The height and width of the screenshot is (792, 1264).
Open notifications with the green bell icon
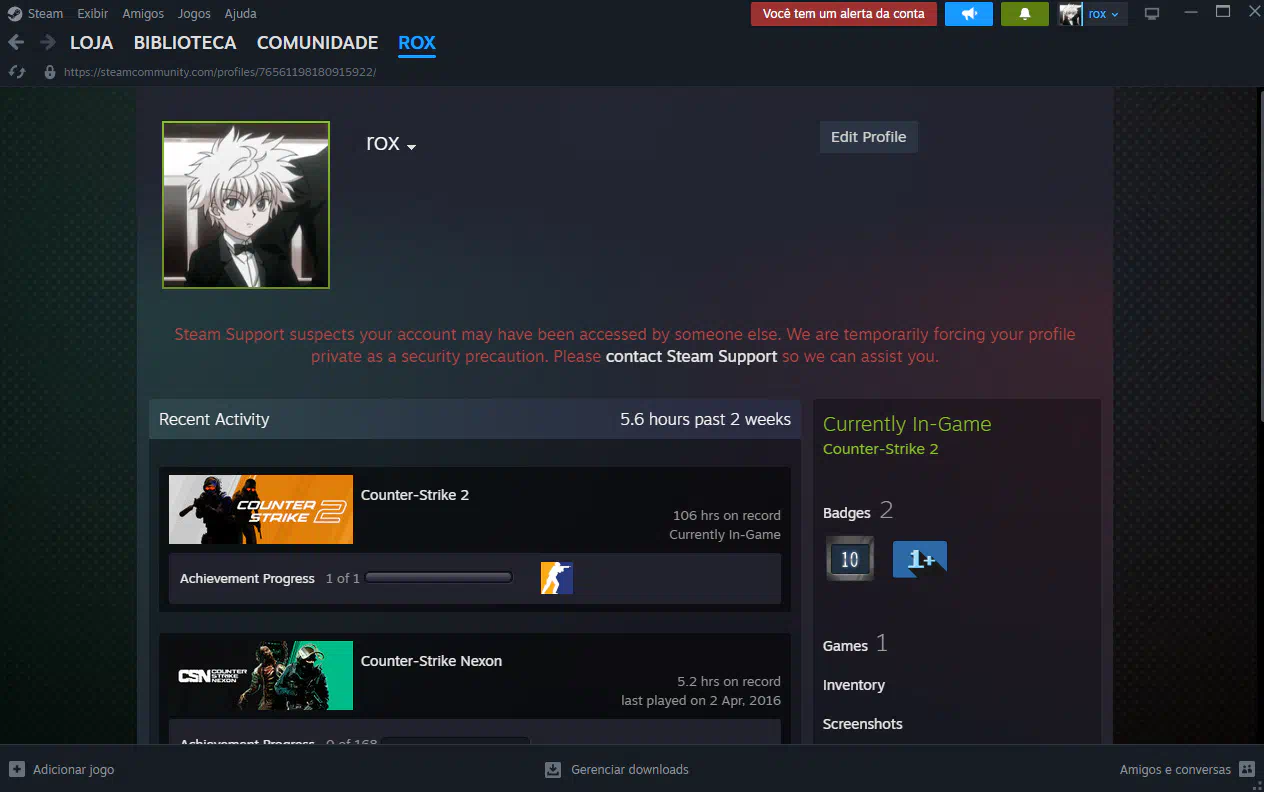click(1025, 14)
